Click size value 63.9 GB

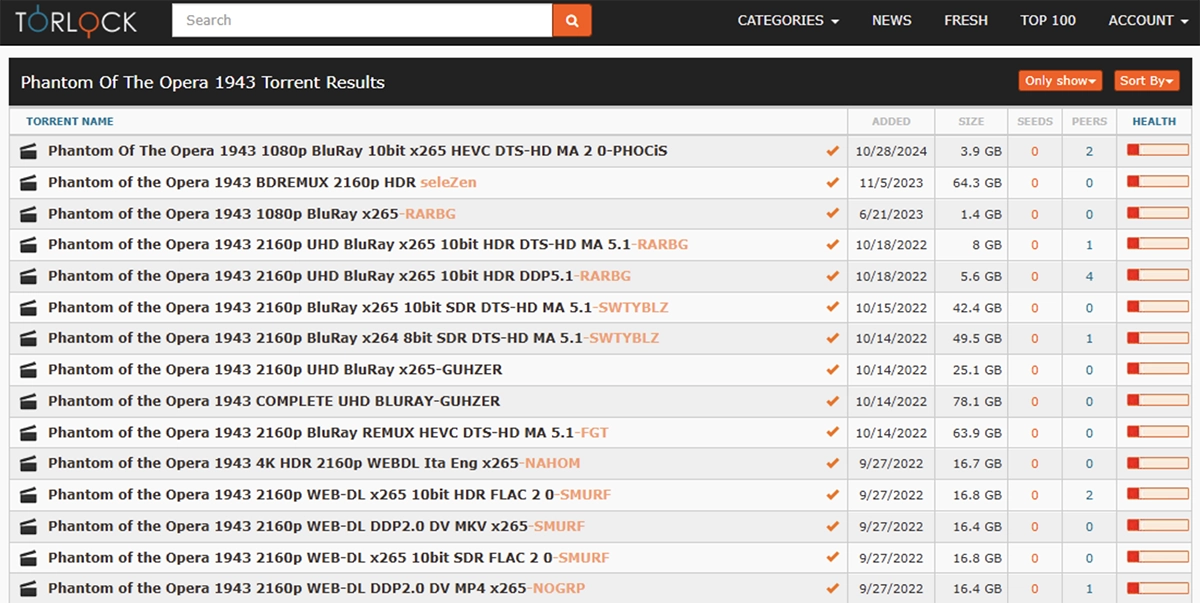(x=977, y=433)
